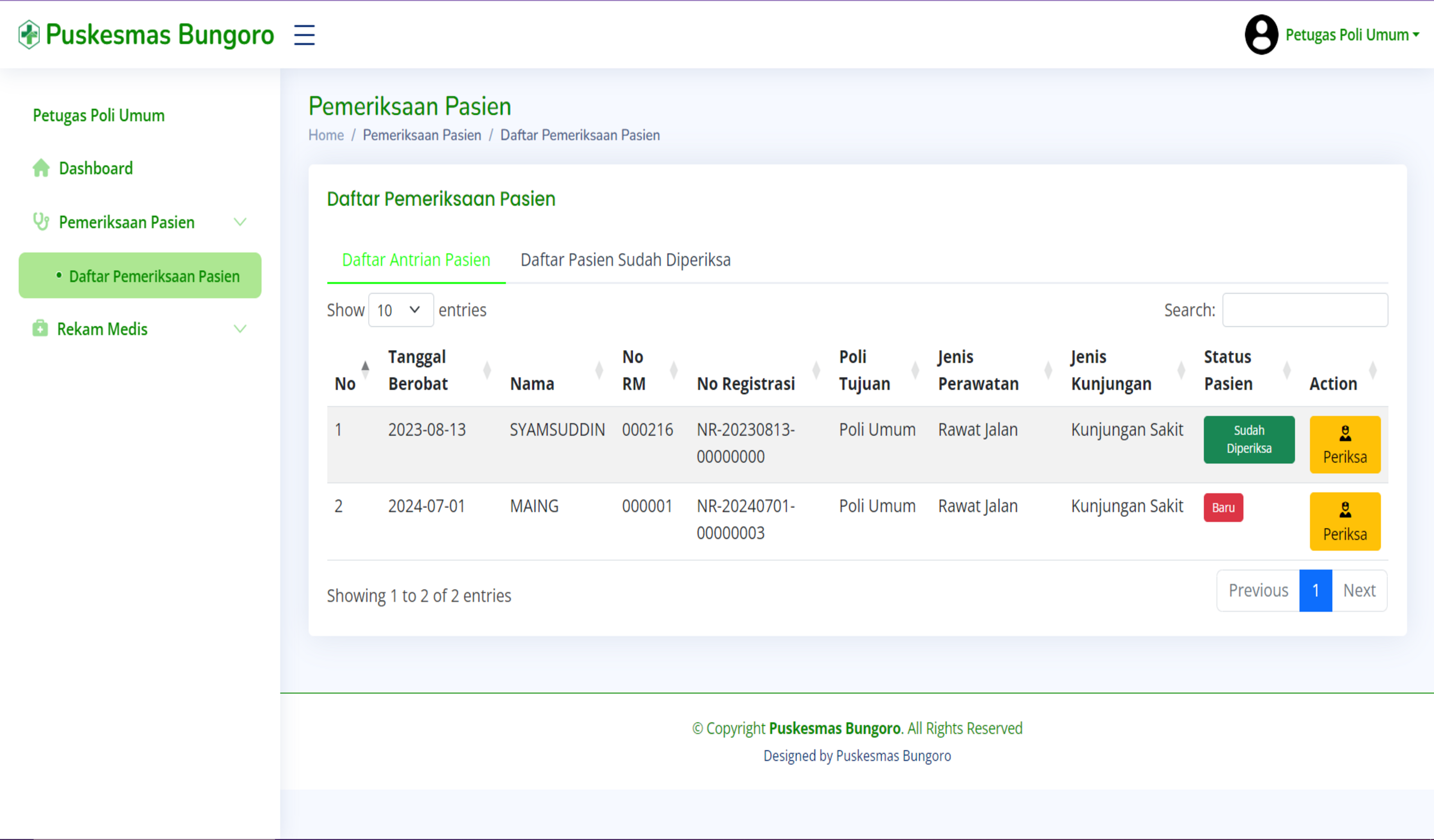Click the Rekam Medis medical kit icon

[x=40, y=329]
